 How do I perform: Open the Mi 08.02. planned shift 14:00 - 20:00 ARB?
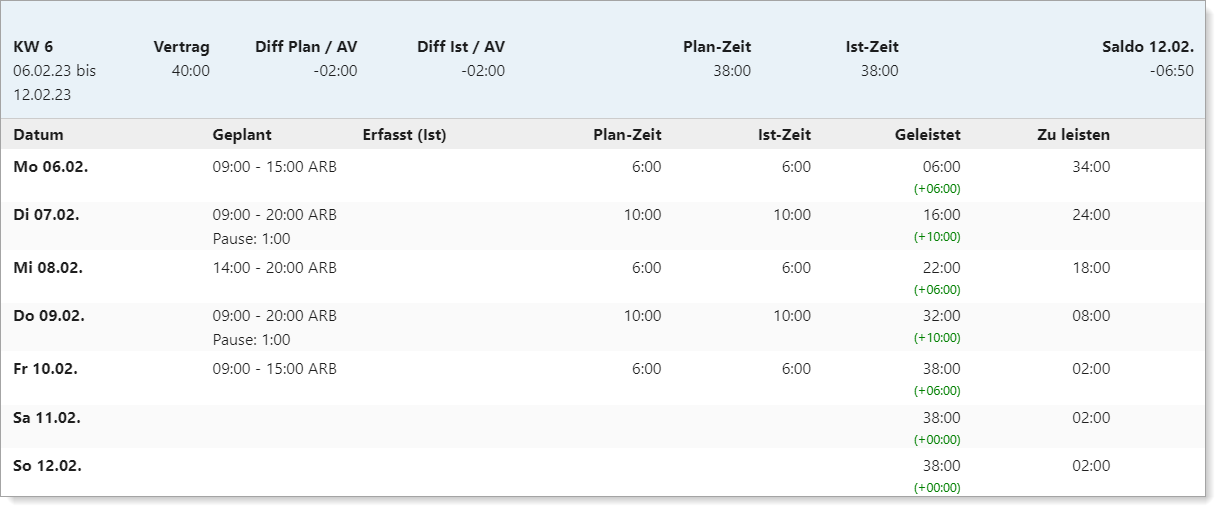(275, 268)
